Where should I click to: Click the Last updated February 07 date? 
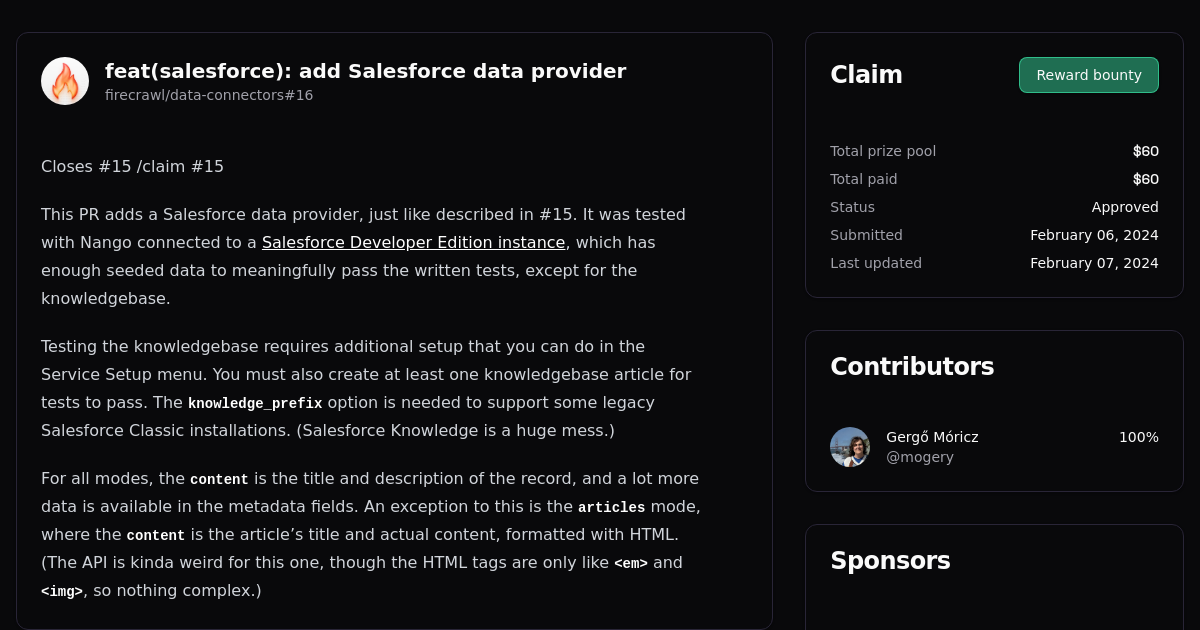[x=1094, y=263]
